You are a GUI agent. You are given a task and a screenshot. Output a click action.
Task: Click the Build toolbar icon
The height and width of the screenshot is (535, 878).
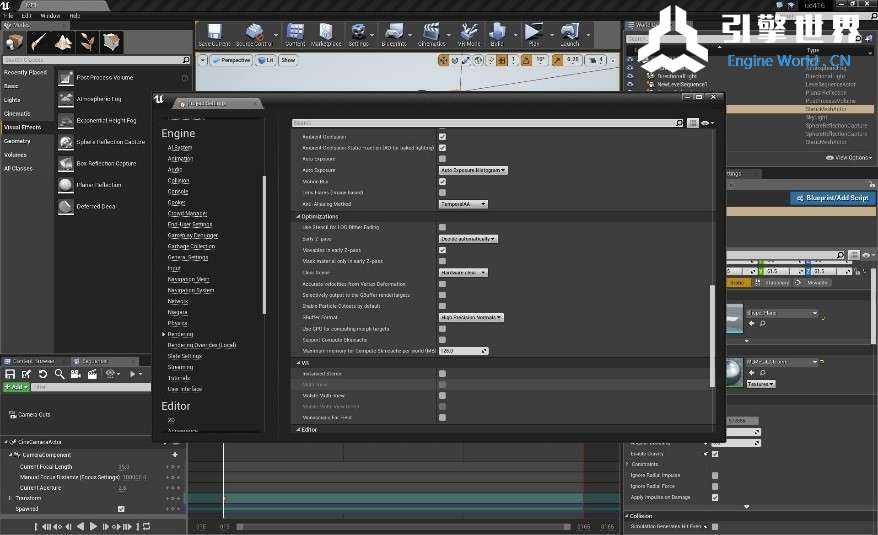click(x=497, y=35)
